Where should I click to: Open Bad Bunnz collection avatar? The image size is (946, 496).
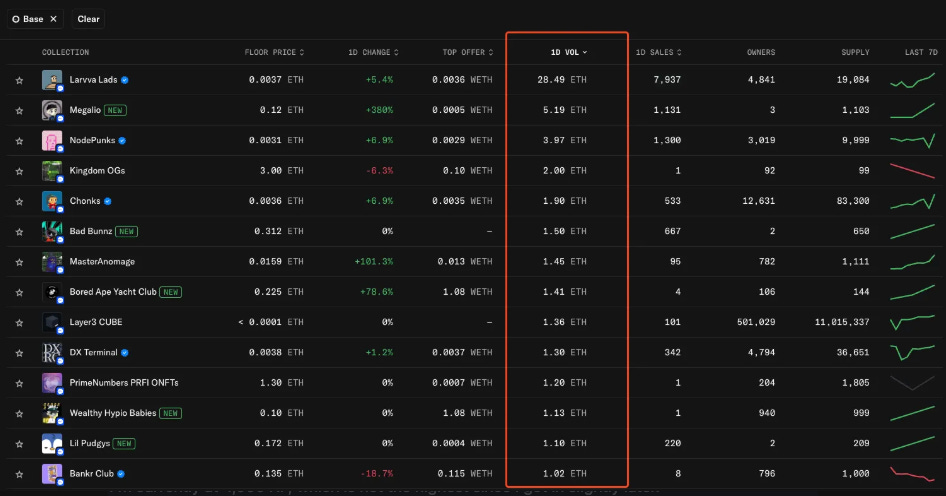point(52,231)
